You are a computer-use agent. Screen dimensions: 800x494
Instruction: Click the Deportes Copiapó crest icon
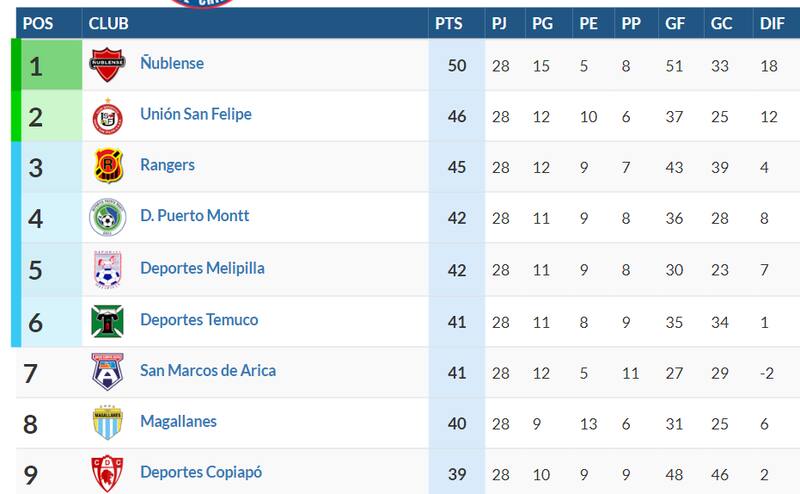point(107,473)
